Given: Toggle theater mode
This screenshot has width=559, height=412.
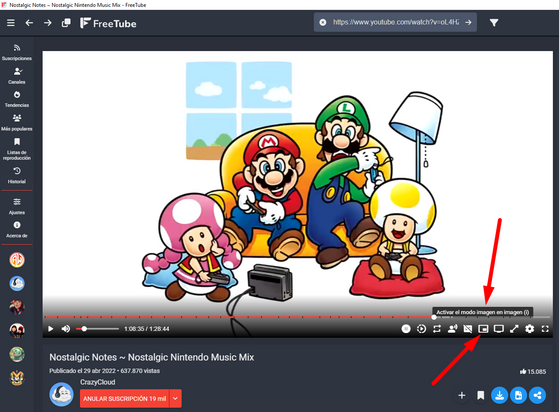Looking at the screenshot, I should tap(498, 329).
